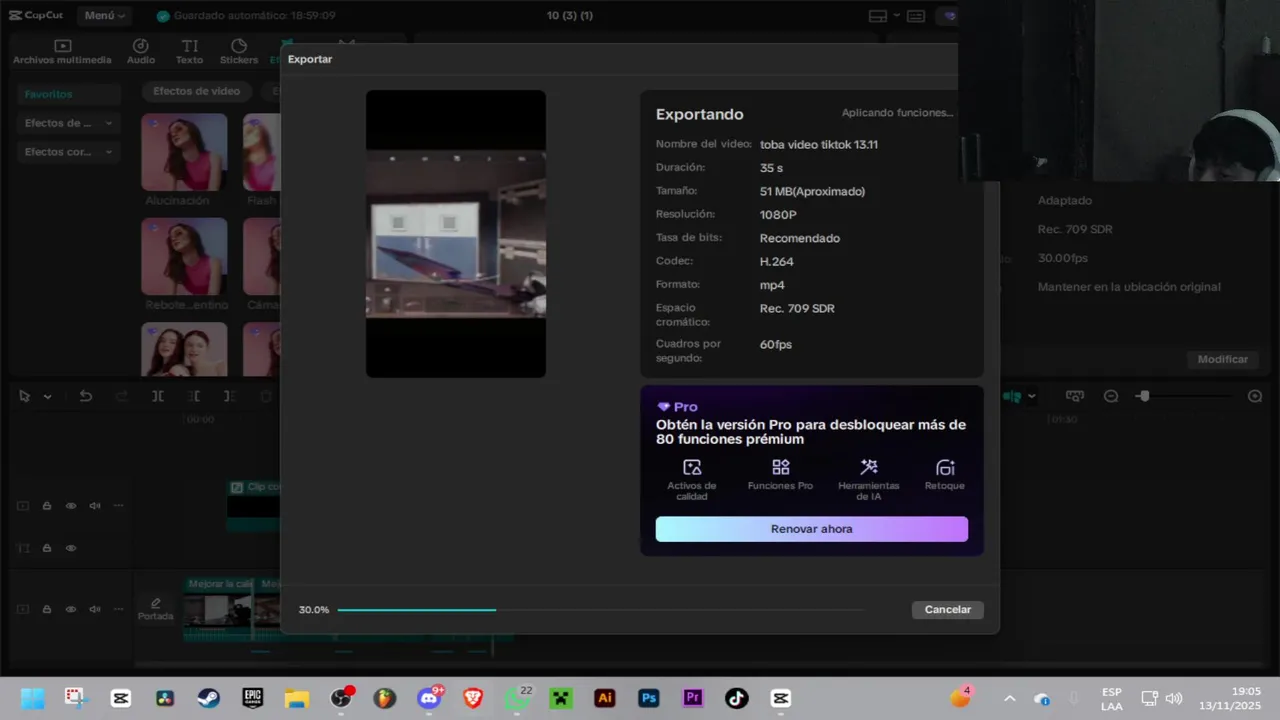Select the Favoritos category

69,94
